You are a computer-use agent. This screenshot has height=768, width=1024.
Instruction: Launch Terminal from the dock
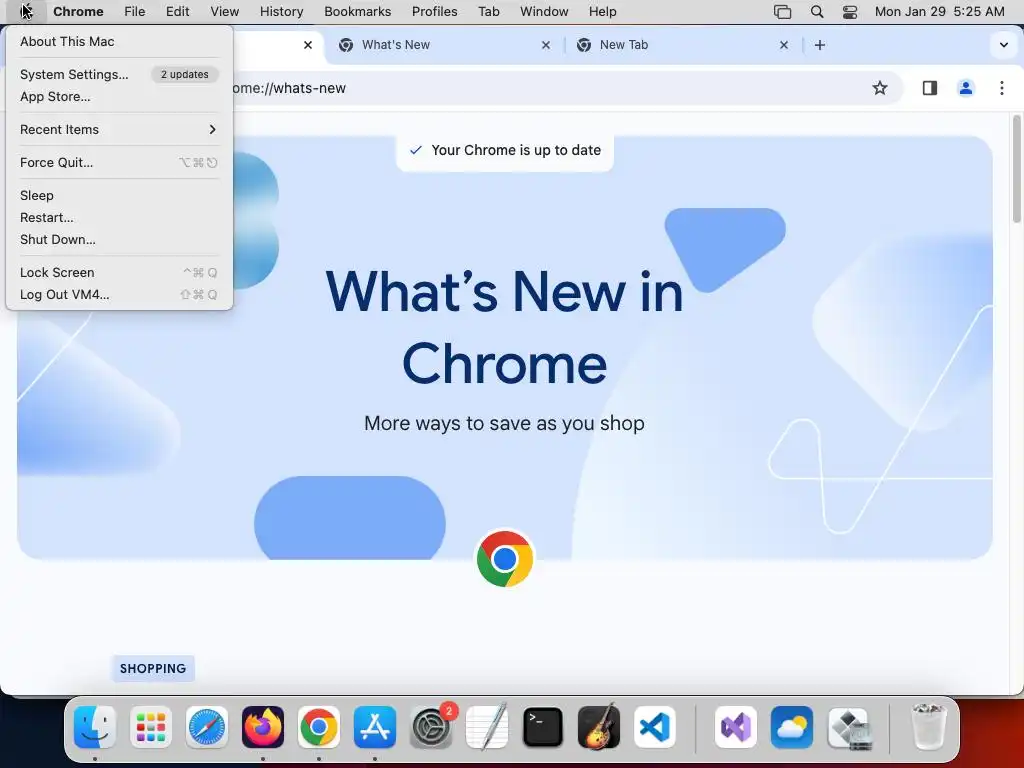[x=543, y=727]
